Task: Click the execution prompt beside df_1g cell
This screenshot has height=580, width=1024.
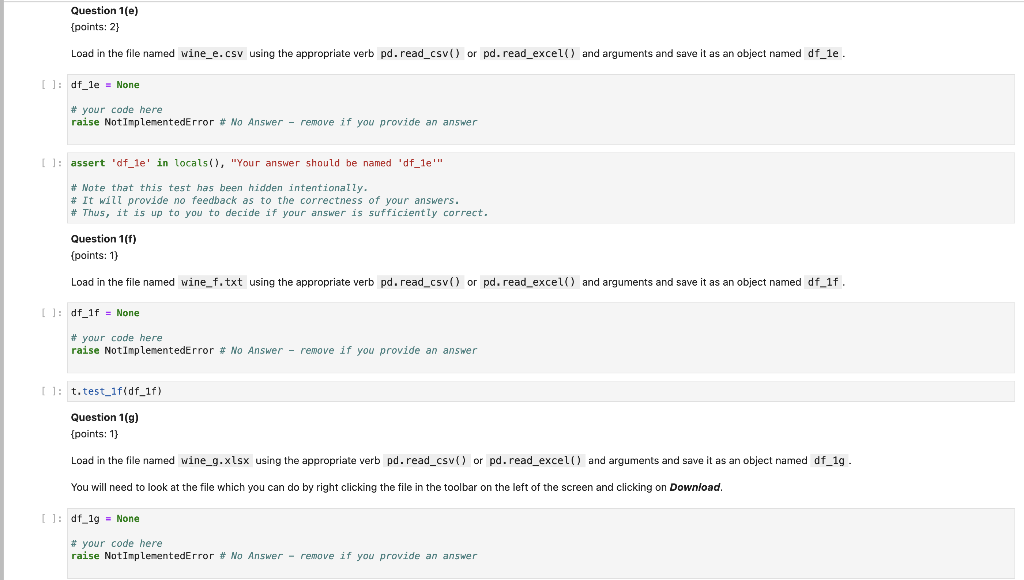Action: pos(52,519)
